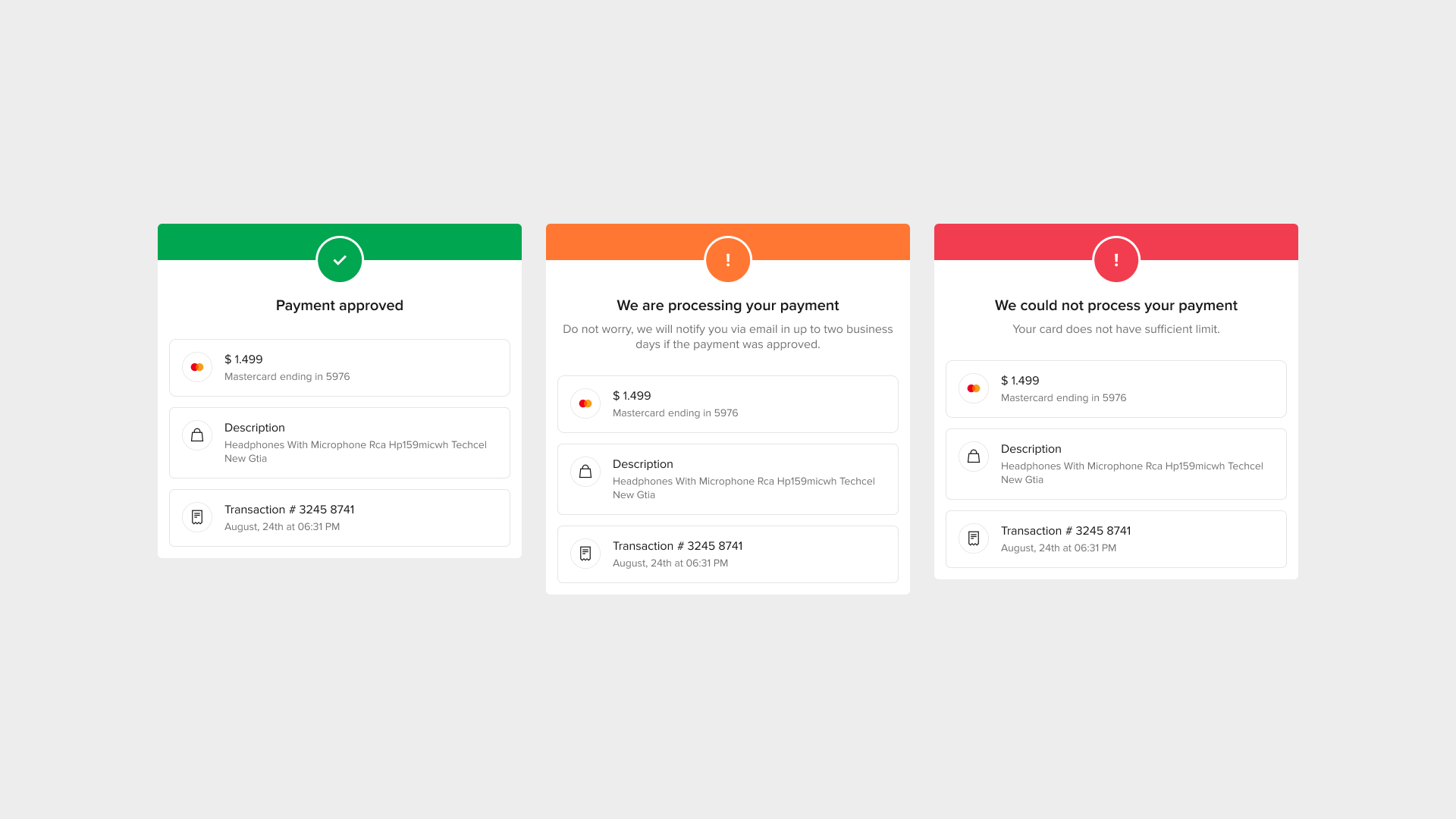
Task: Click Payment approved card header
Action: (x=339, y=241)
